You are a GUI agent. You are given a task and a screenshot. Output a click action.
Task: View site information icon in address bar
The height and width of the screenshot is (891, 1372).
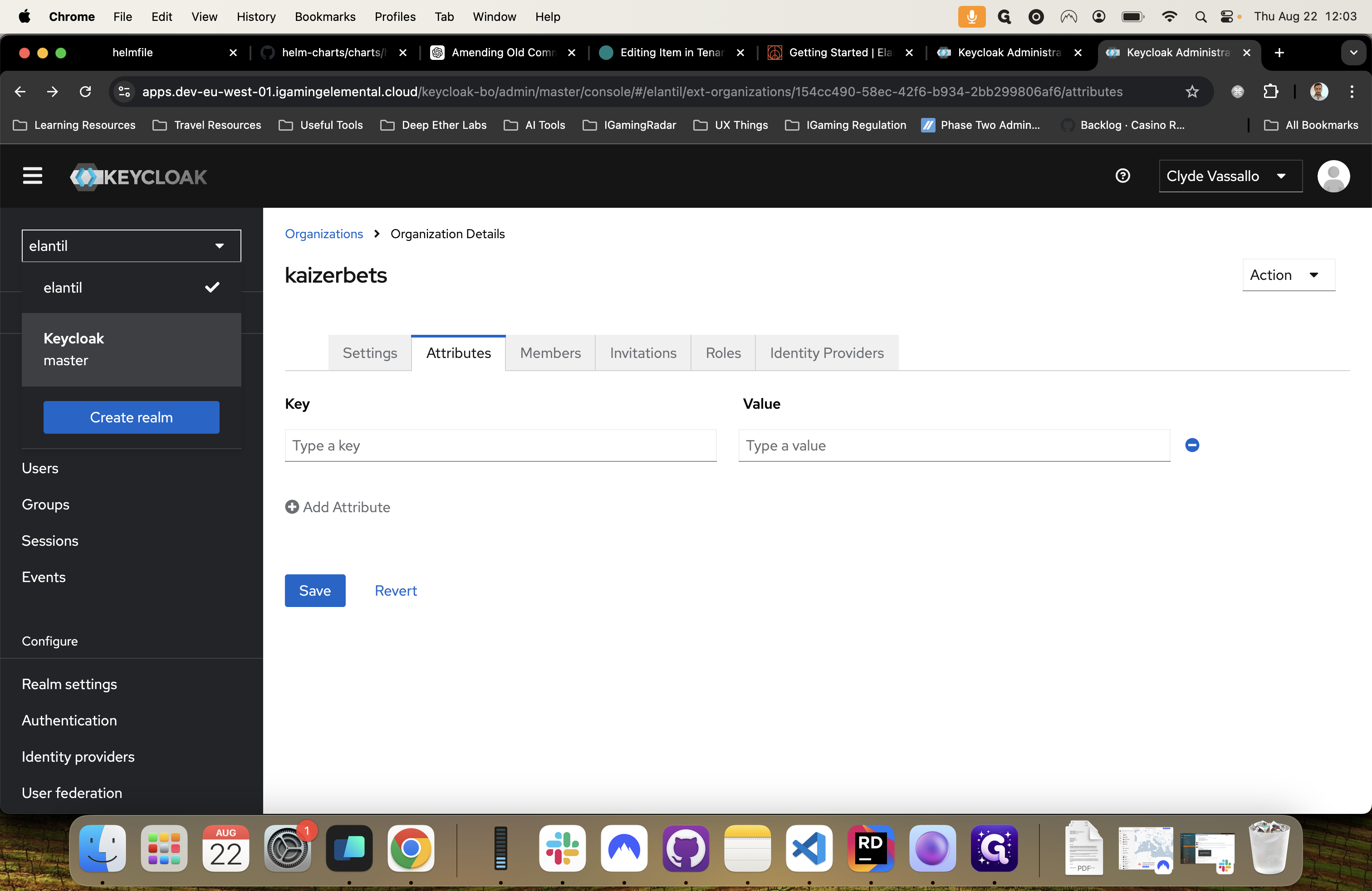tap(124, 92)
